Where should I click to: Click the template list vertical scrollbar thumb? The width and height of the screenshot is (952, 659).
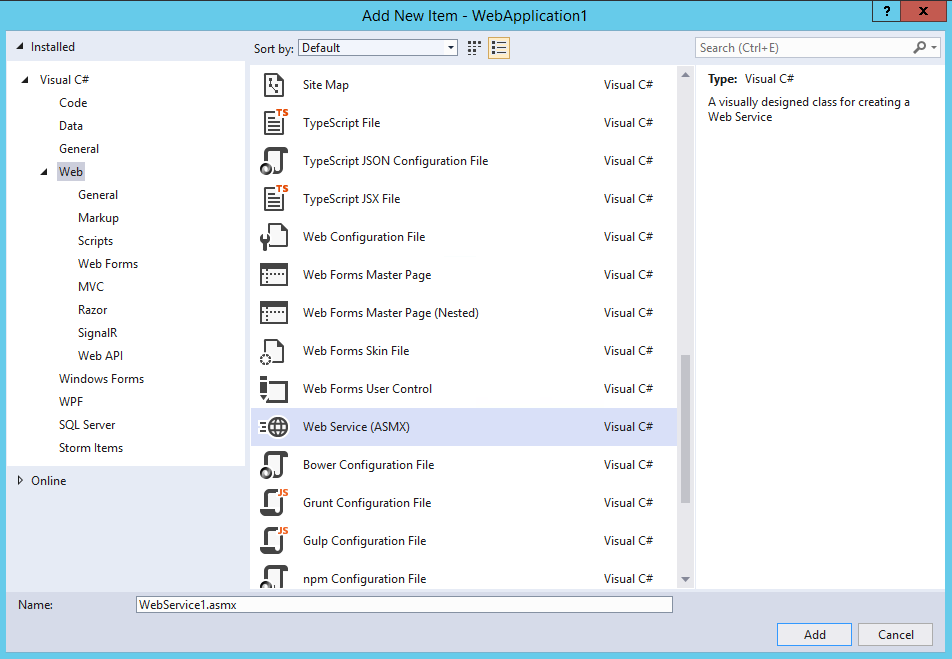[685, 428]
